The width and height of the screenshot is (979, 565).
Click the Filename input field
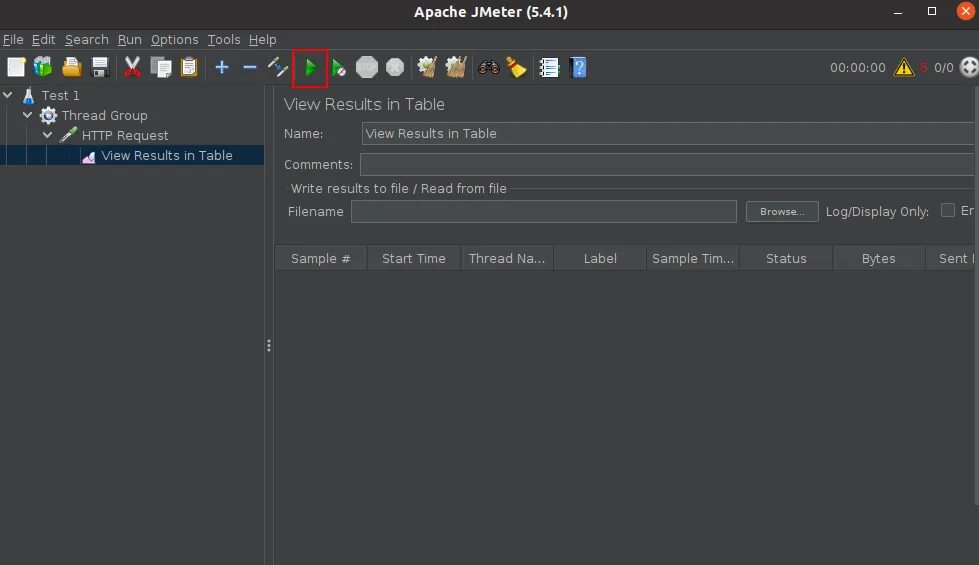(x=544, y=212)
